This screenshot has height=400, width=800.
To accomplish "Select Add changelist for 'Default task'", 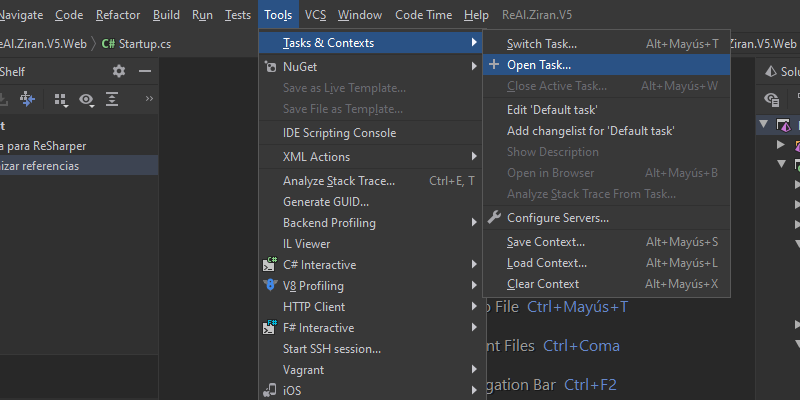I will click(606, 131).
